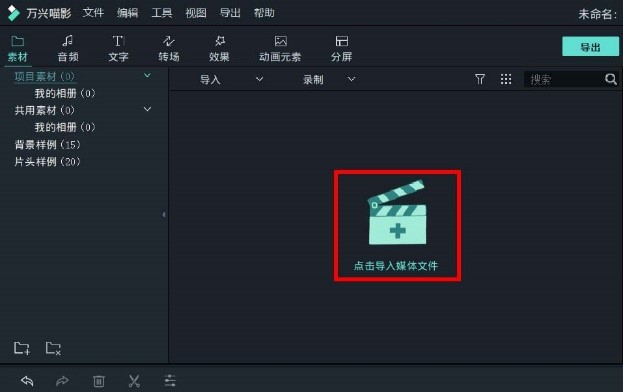Open the 编辑 menu
Viewport: 623px width, 392px height.
pyautogui.click(x=128, y=13)
